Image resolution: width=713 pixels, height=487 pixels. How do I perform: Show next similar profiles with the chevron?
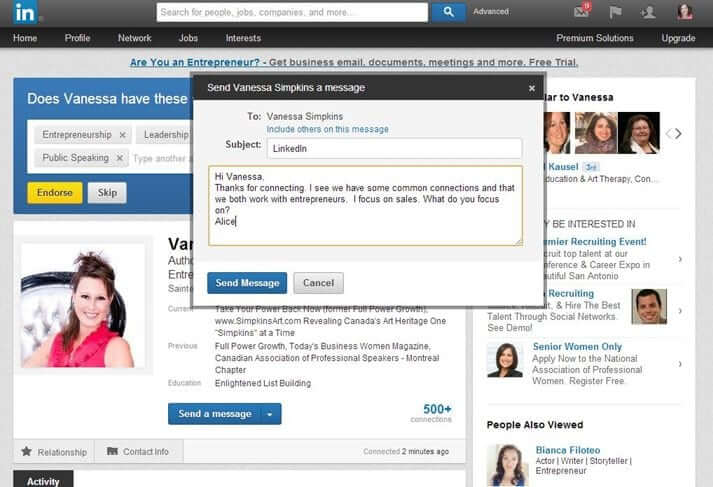(679, 133)
